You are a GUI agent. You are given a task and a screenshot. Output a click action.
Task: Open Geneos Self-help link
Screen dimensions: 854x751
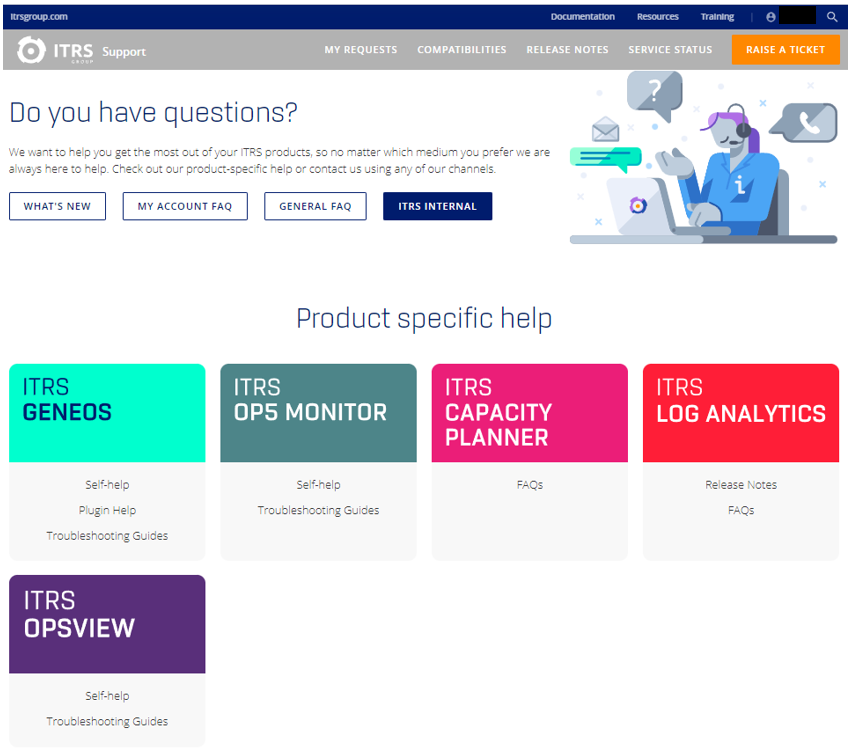tap(107, 485)
